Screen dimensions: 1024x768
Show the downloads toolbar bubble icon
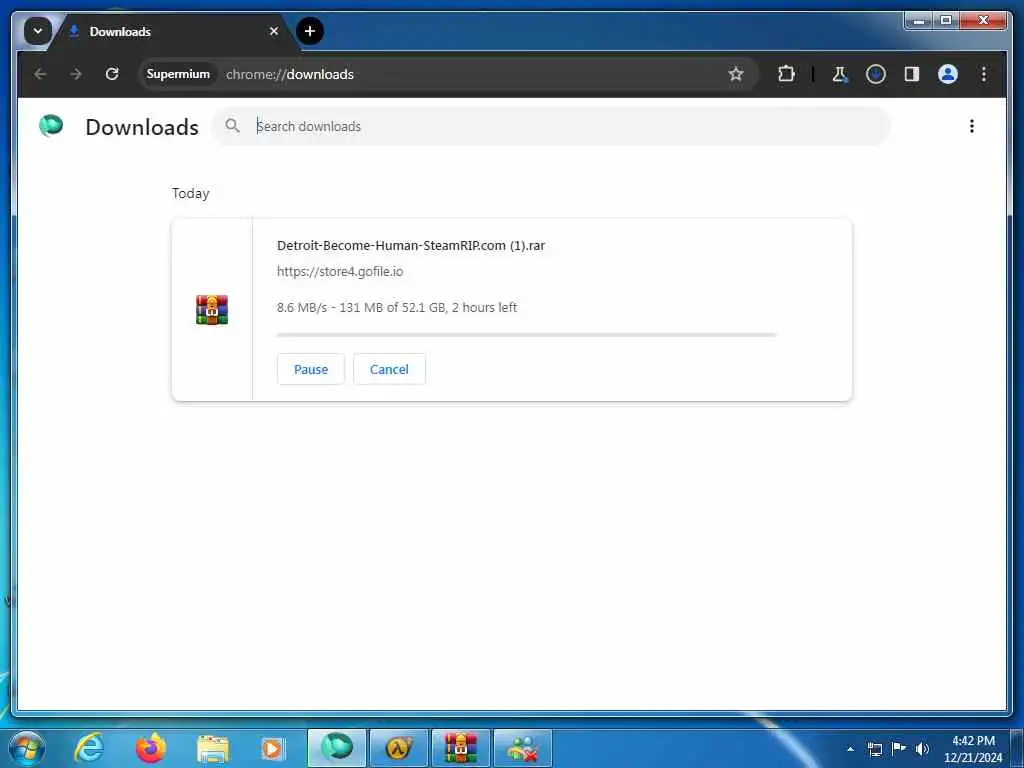click(875, 74)
